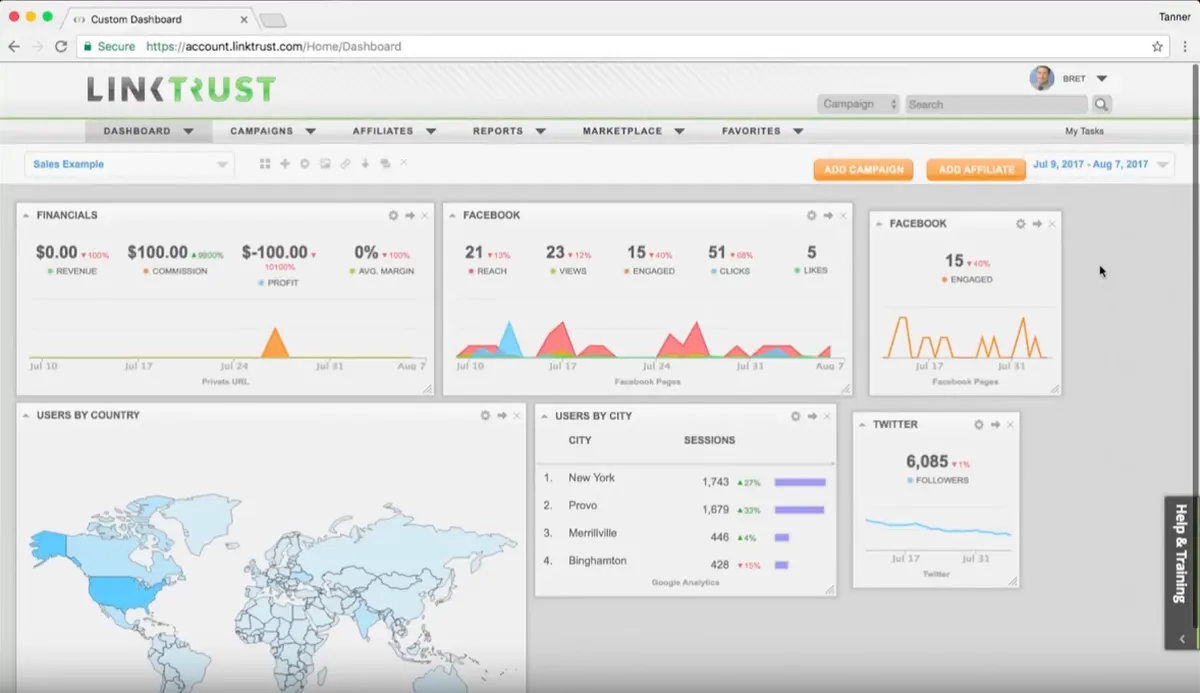Click the Provo city row
The height and width of the screenshot is (693, 1200).
pyautogui.click(x=685, y=508)
